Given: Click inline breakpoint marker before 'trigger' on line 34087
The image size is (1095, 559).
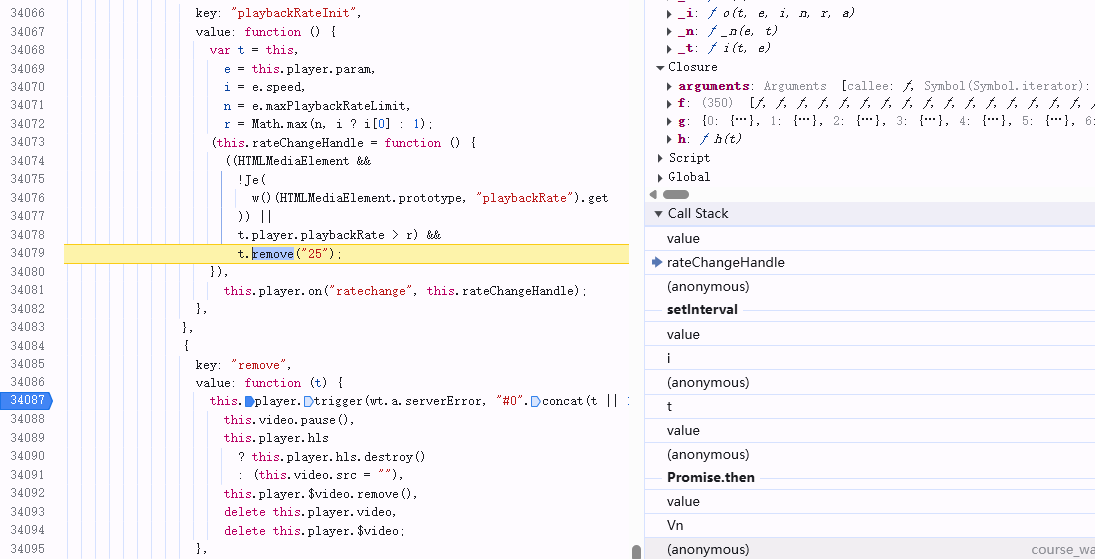Looking at the screenshot, I should (310, 401).
